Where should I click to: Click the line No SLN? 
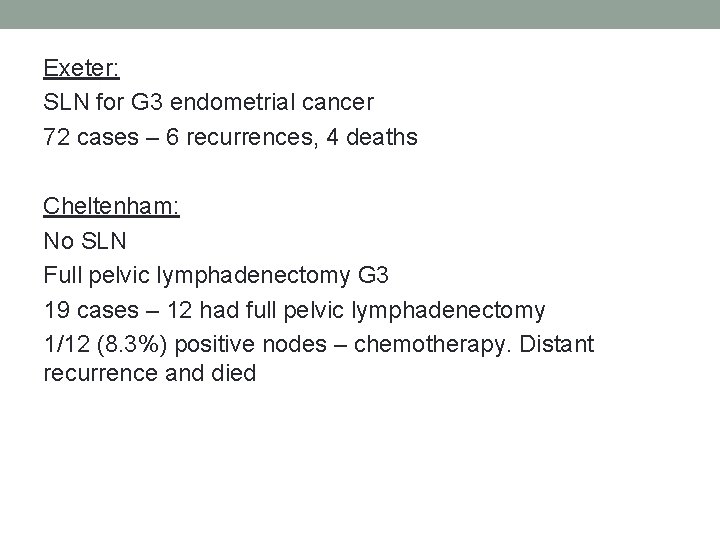point(85,241)
